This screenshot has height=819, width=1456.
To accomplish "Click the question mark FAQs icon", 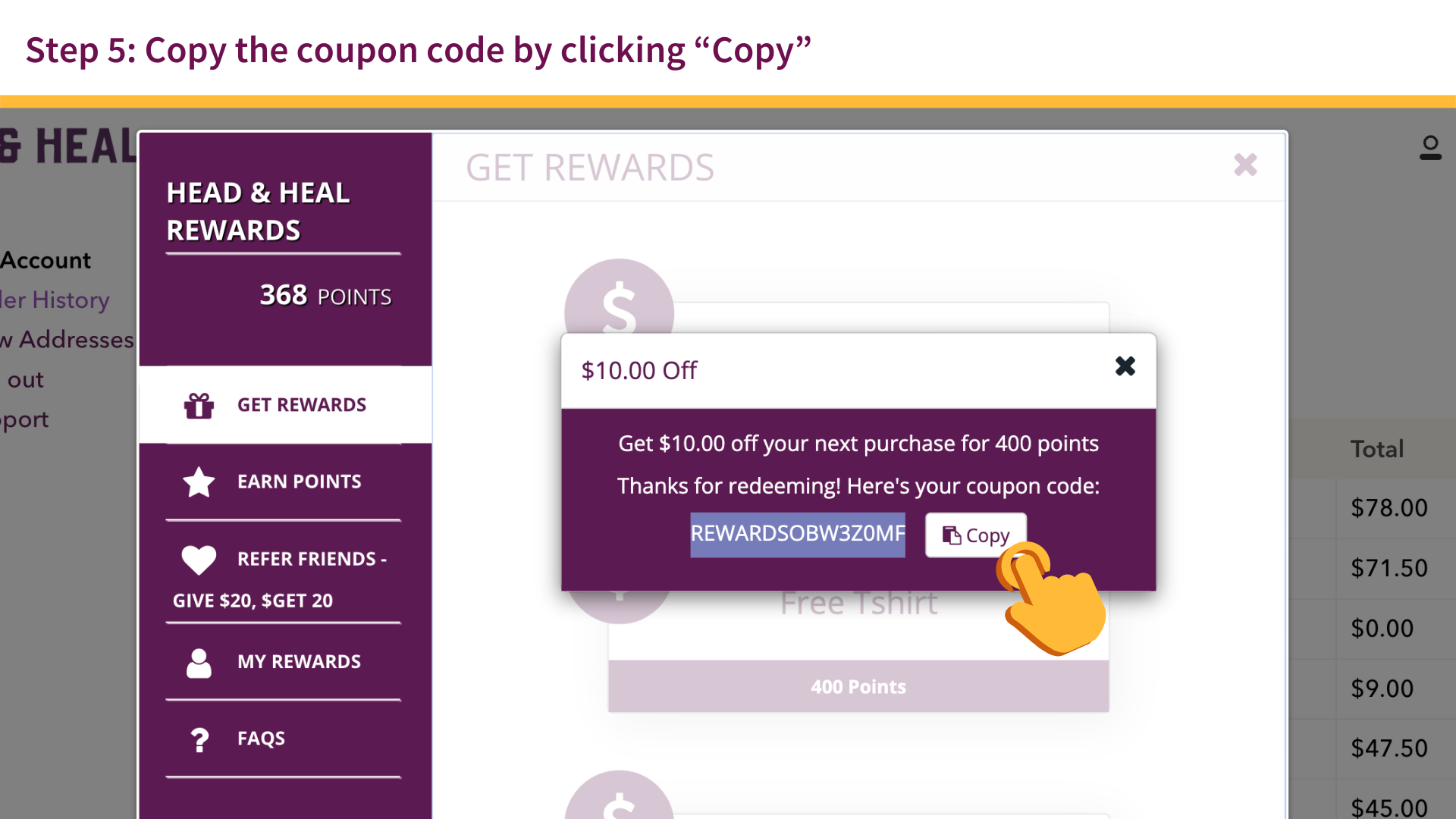I will [x=199, y=739].
